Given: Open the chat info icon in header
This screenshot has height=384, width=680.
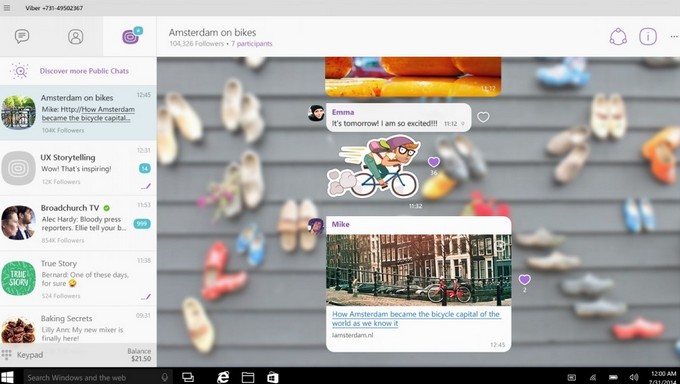Looking at the screenshot, I should (648, 37).
